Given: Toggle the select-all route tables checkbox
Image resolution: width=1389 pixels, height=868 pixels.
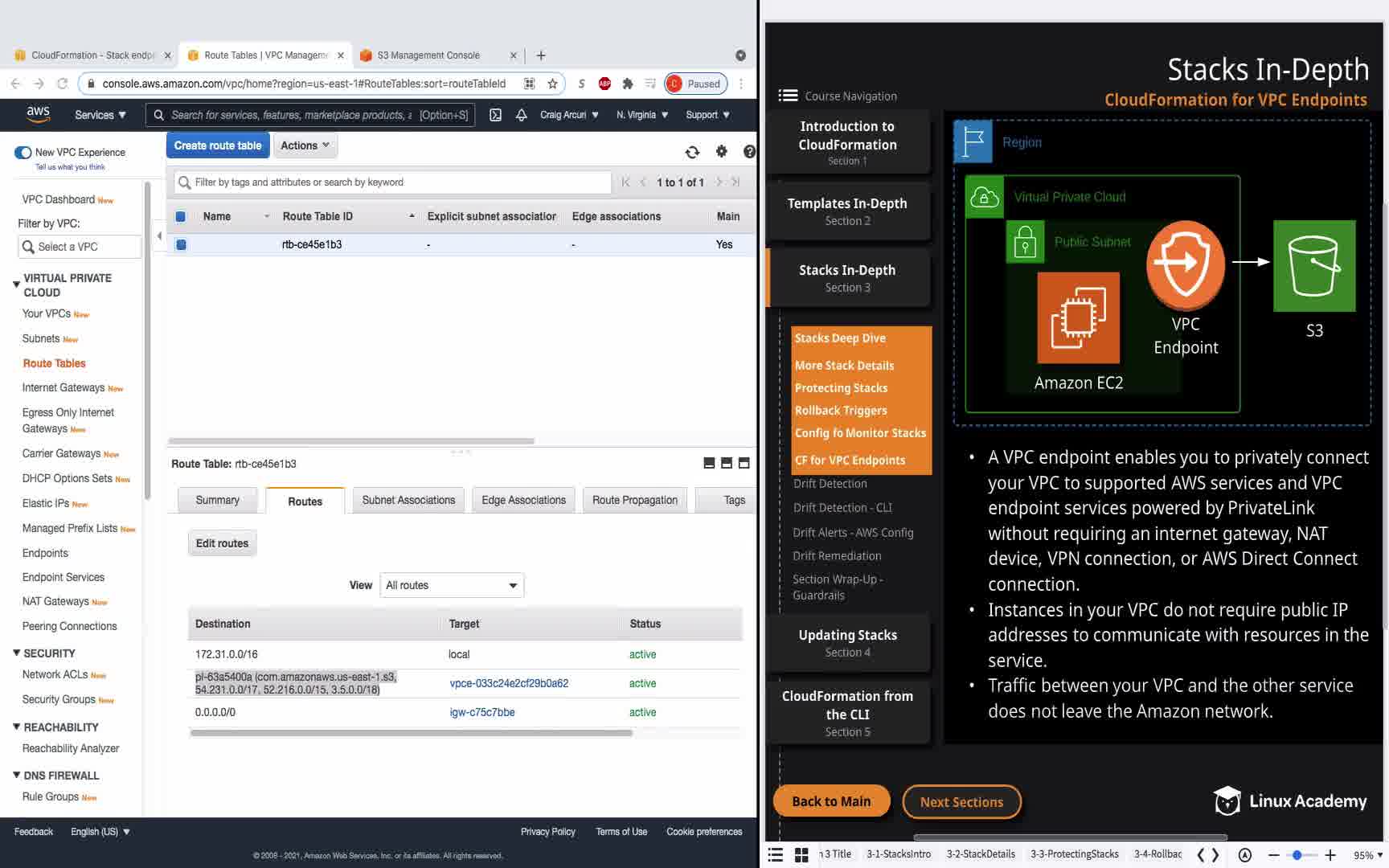Looking at the screenshot, I should [x=181, y=216].
